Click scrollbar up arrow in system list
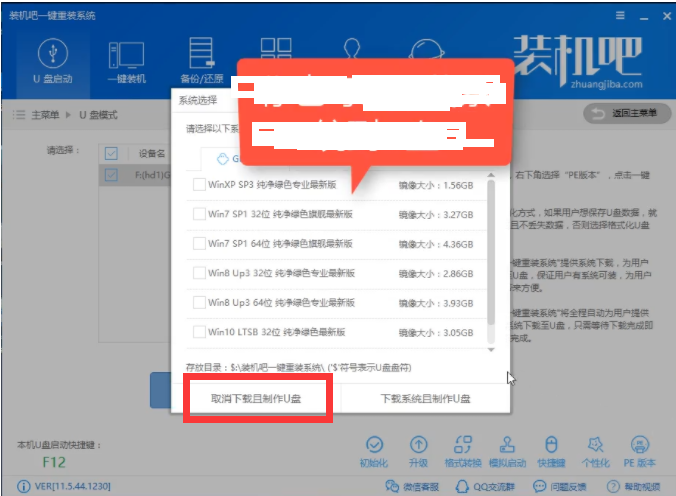This screenshot has height=496, width=676. pyautogui.click(x=491, y=175)
